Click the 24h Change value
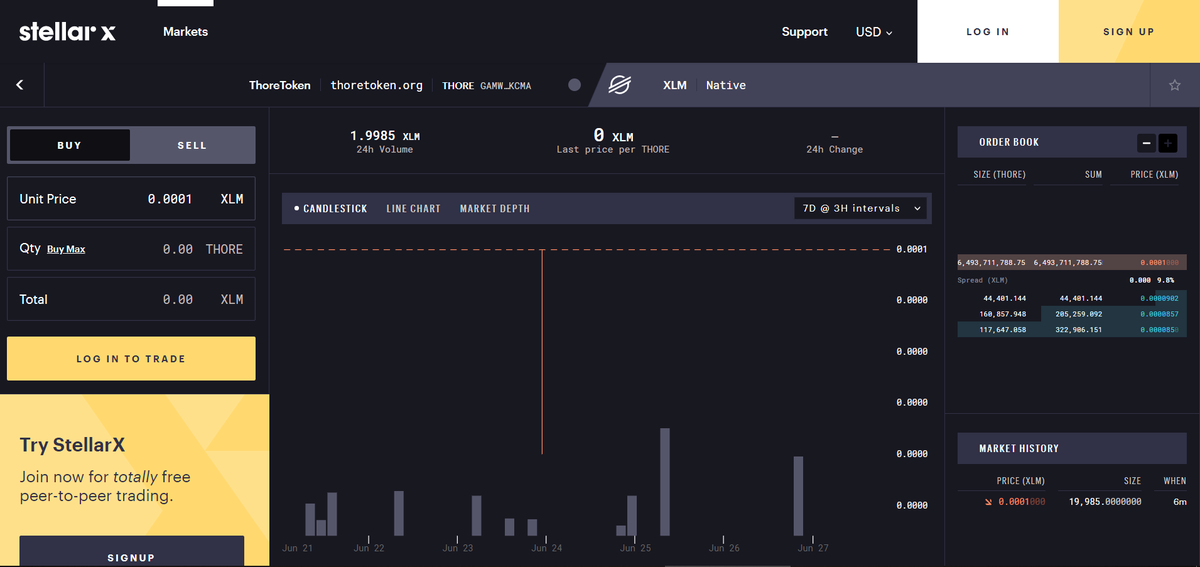This screenshot has height=567, width=1200. [x=834, y=136]
